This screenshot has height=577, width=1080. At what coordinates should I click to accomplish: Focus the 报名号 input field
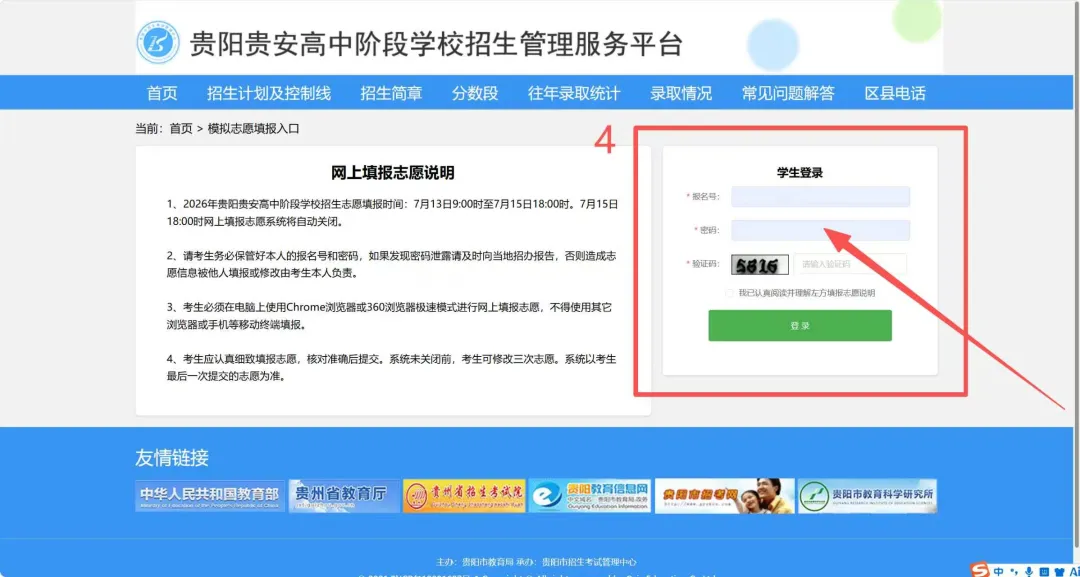[x=820, y=197]
